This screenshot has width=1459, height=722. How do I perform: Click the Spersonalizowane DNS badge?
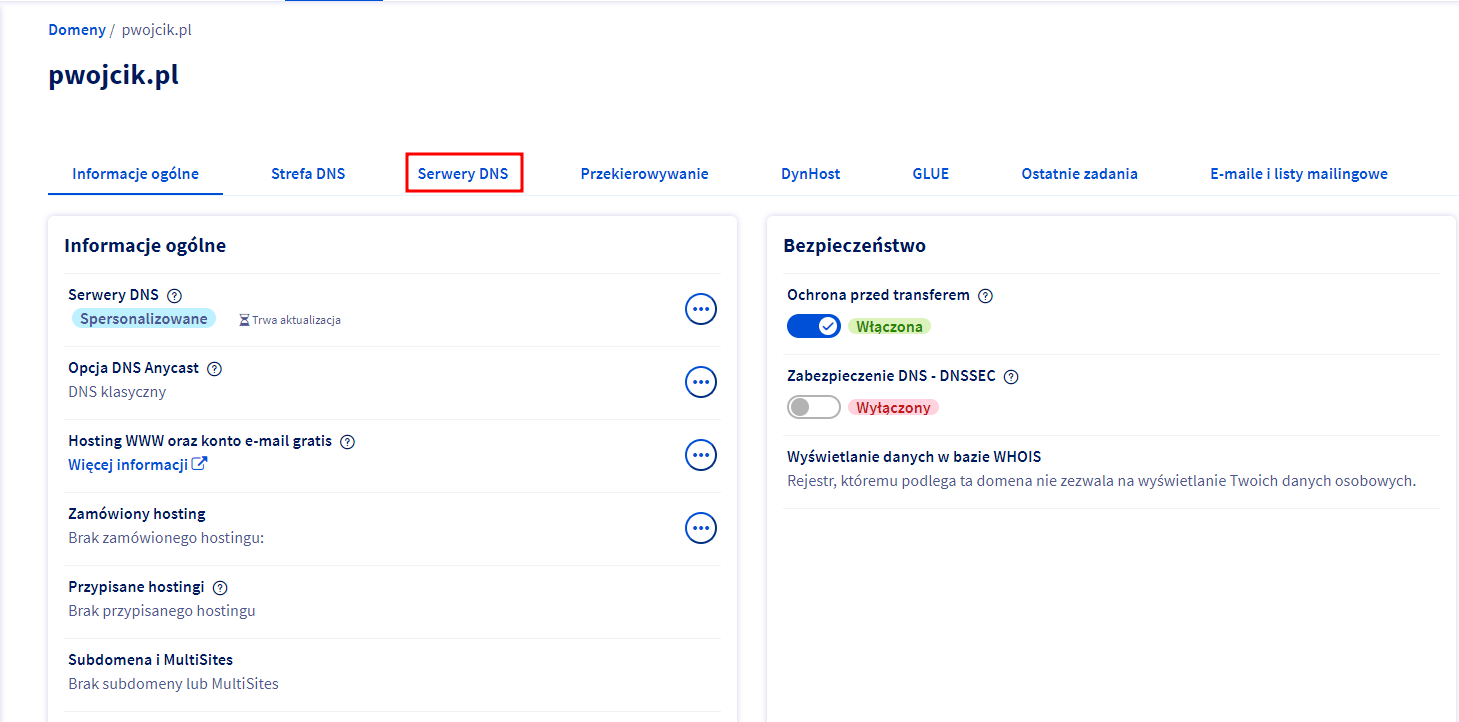tap(143, 319)
